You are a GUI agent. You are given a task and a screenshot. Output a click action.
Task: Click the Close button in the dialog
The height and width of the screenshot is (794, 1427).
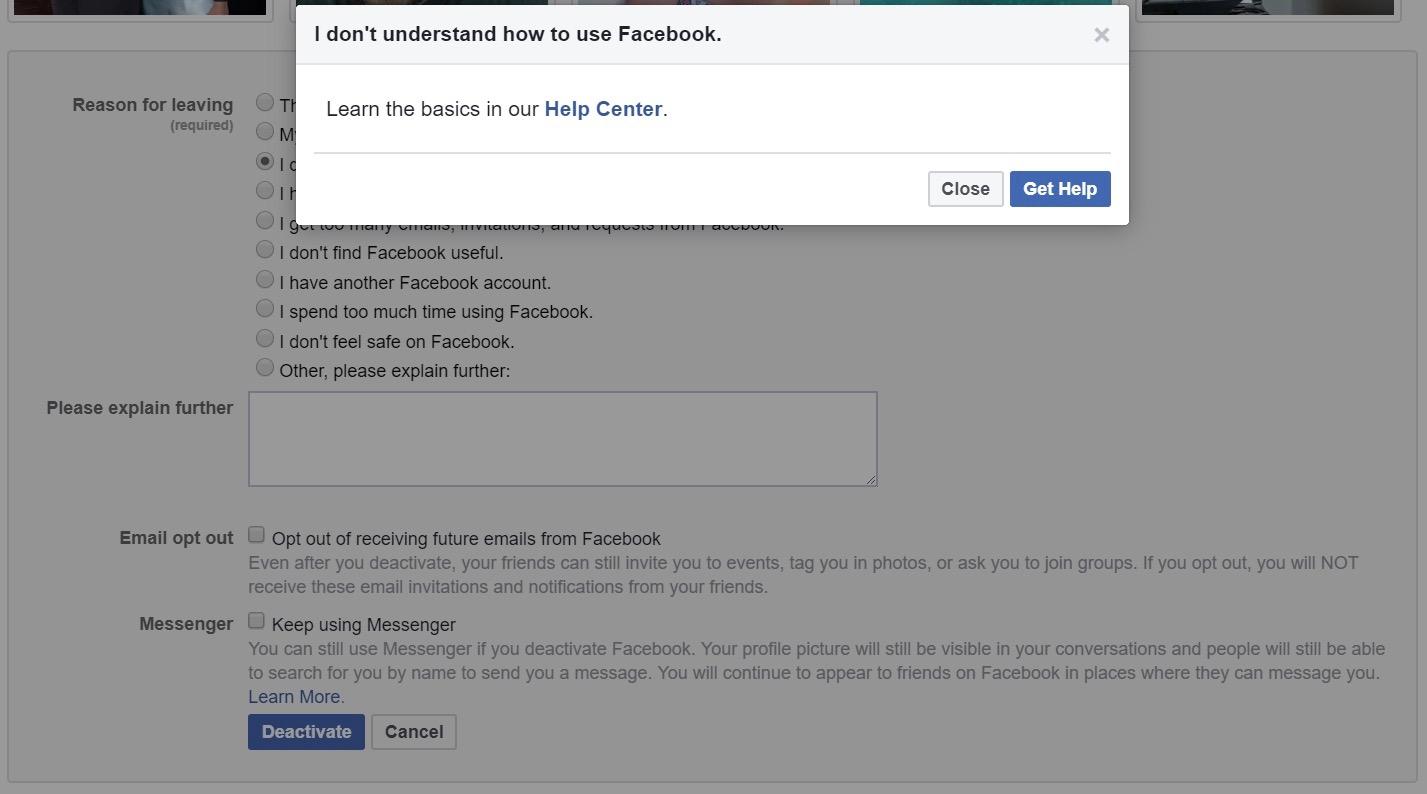965,189
